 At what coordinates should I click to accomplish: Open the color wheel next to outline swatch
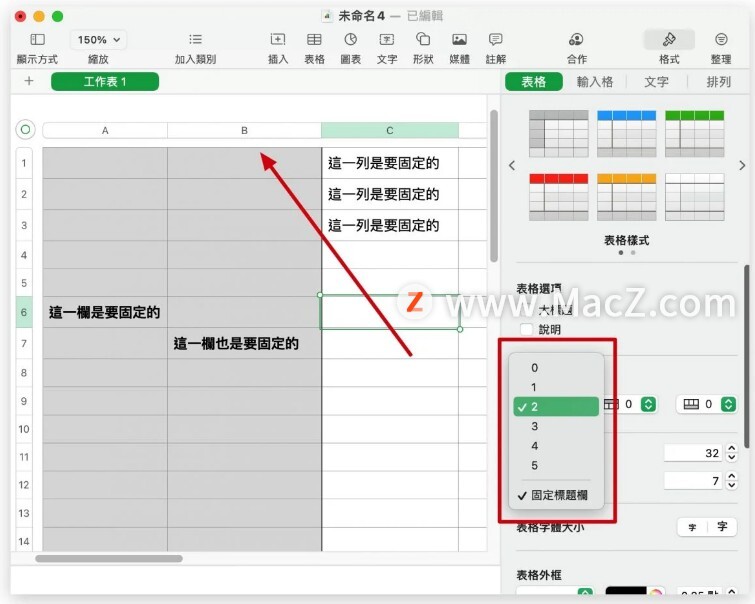click(x=655, y=593)
